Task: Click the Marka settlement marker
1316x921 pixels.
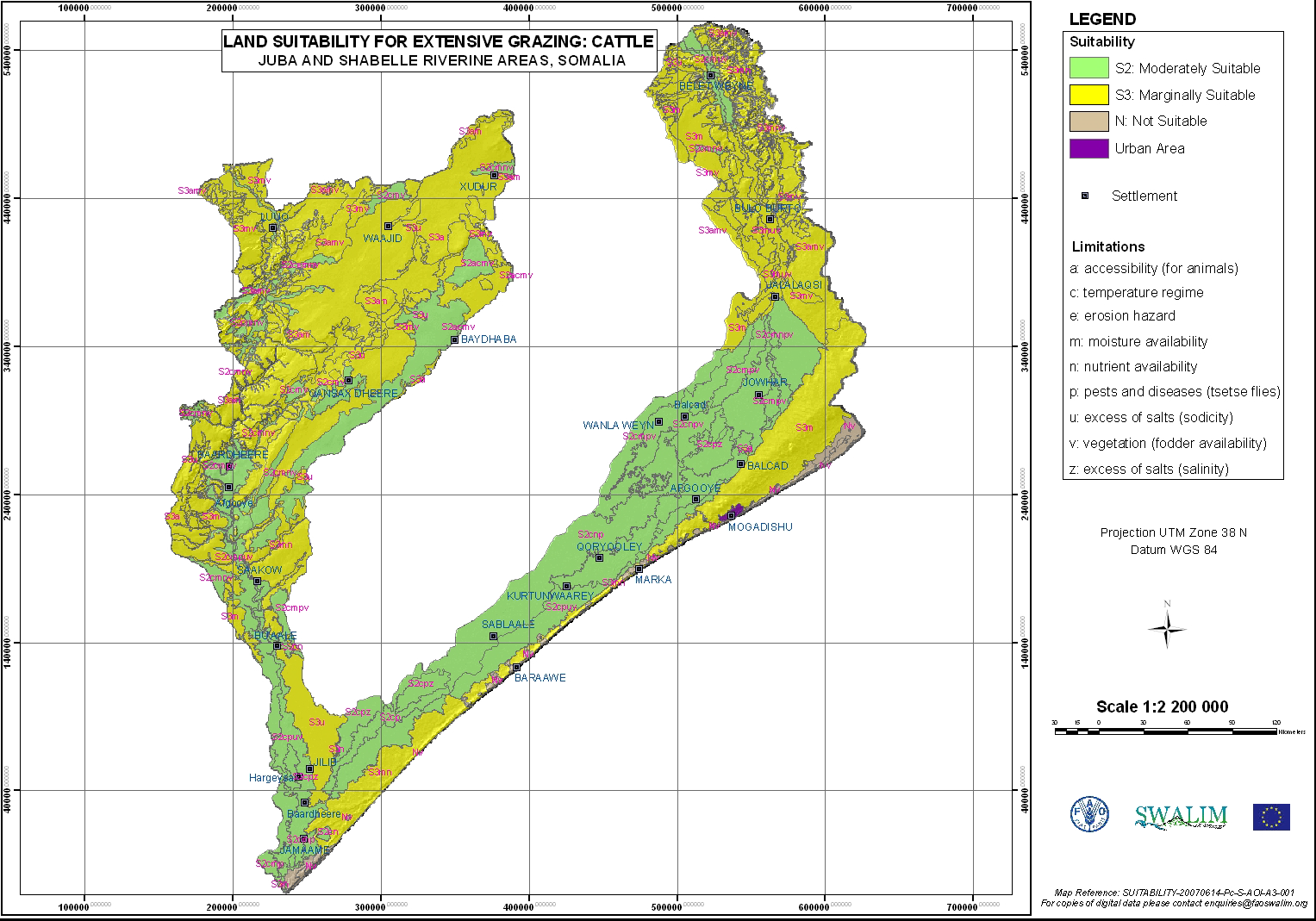Action: click(x=639, y=569)
